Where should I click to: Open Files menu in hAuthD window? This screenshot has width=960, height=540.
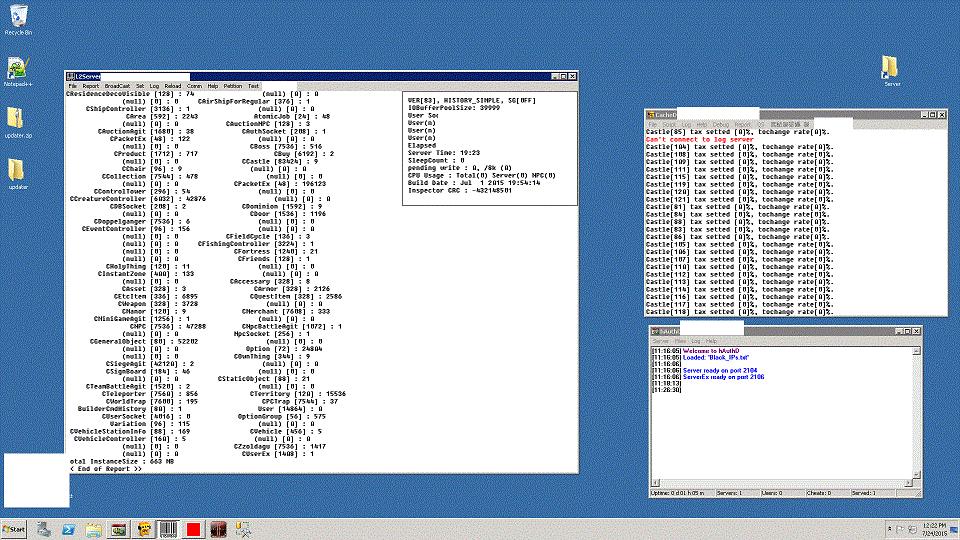[x=680, y=341]
